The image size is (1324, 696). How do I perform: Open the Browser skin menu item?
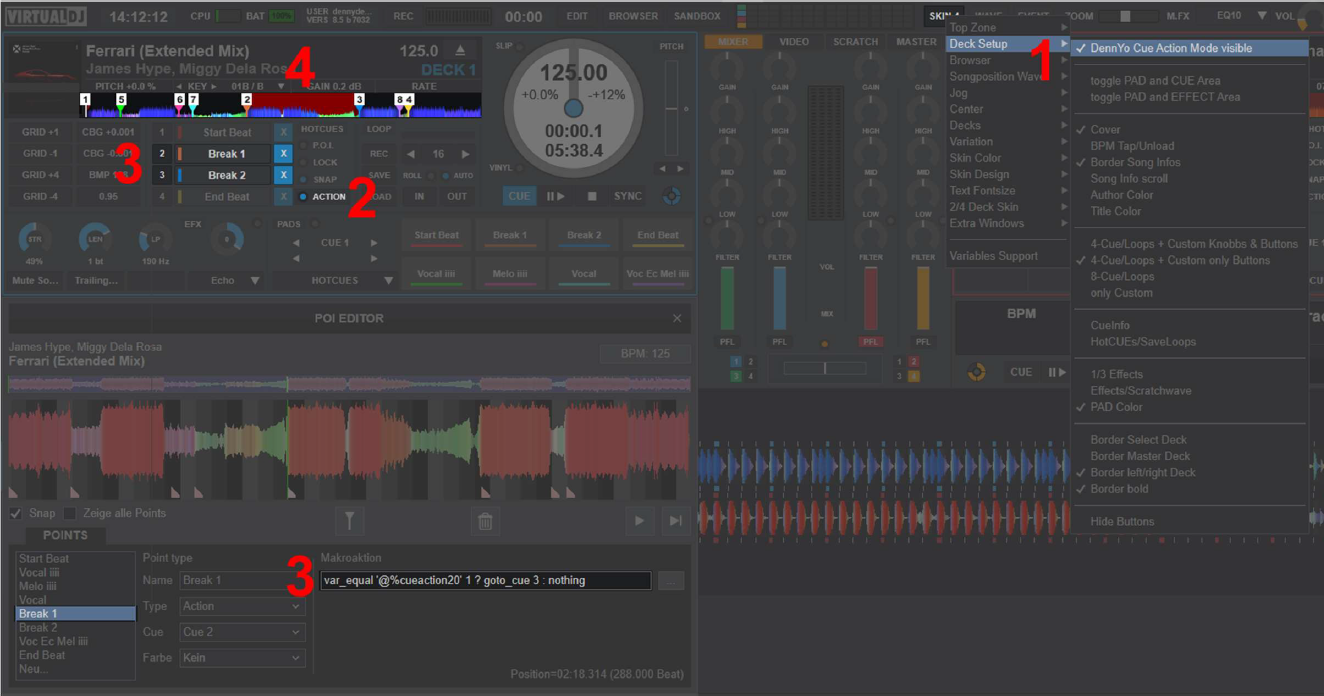point(1007,60)
